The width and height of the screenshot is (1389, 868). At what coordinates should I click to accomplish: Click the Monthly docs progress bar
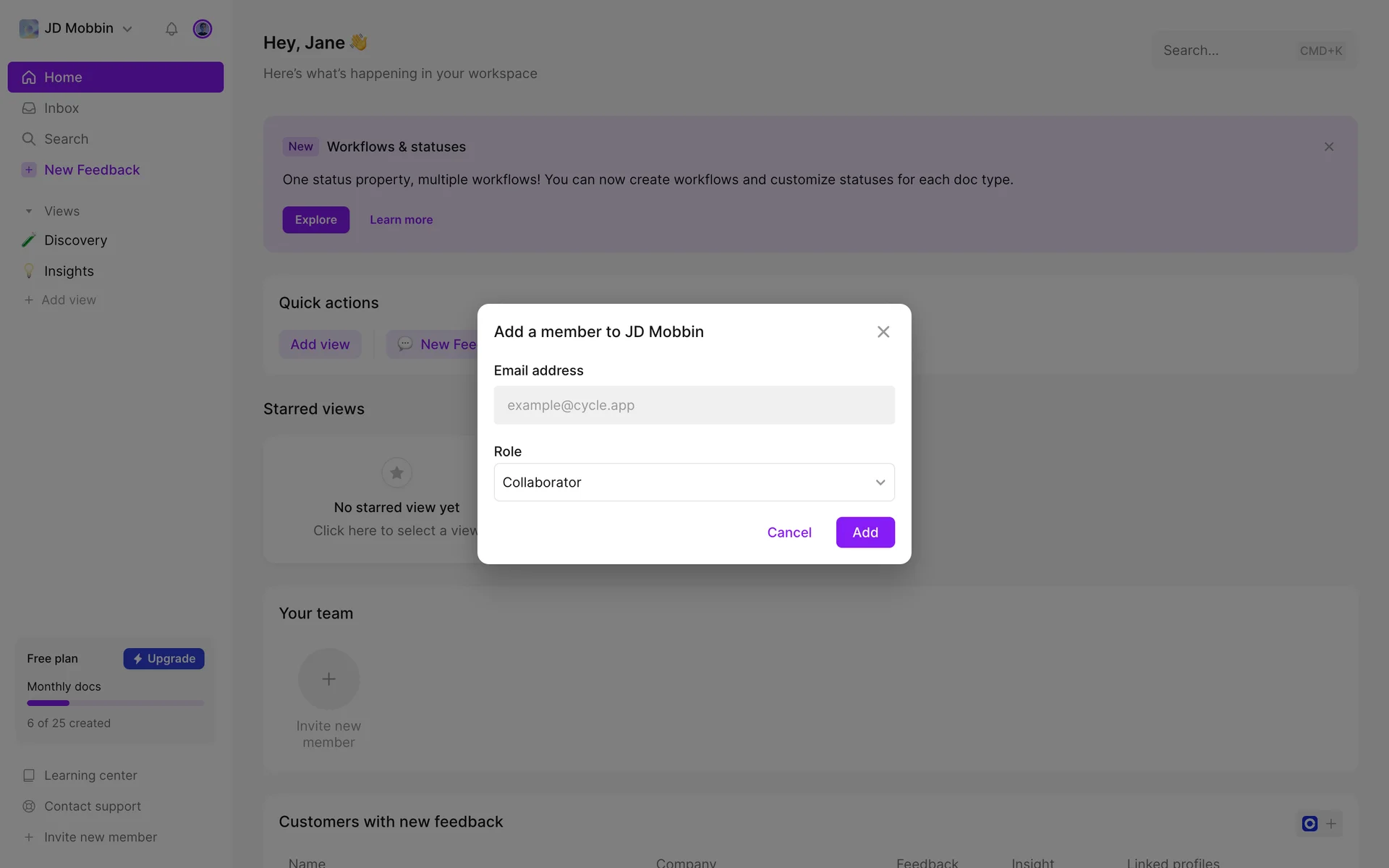(115, 703)
